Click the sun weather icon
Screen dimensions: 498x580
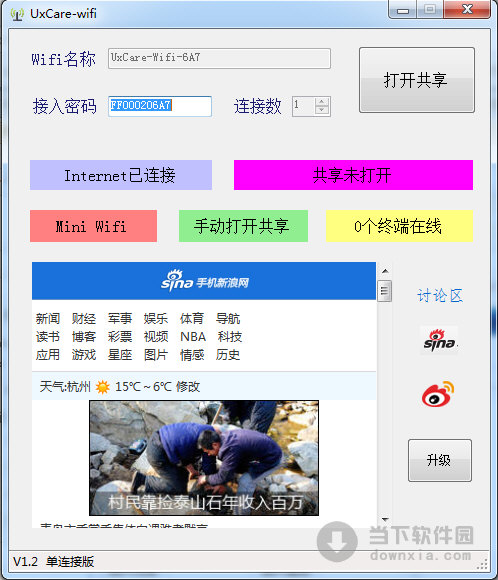102,387
